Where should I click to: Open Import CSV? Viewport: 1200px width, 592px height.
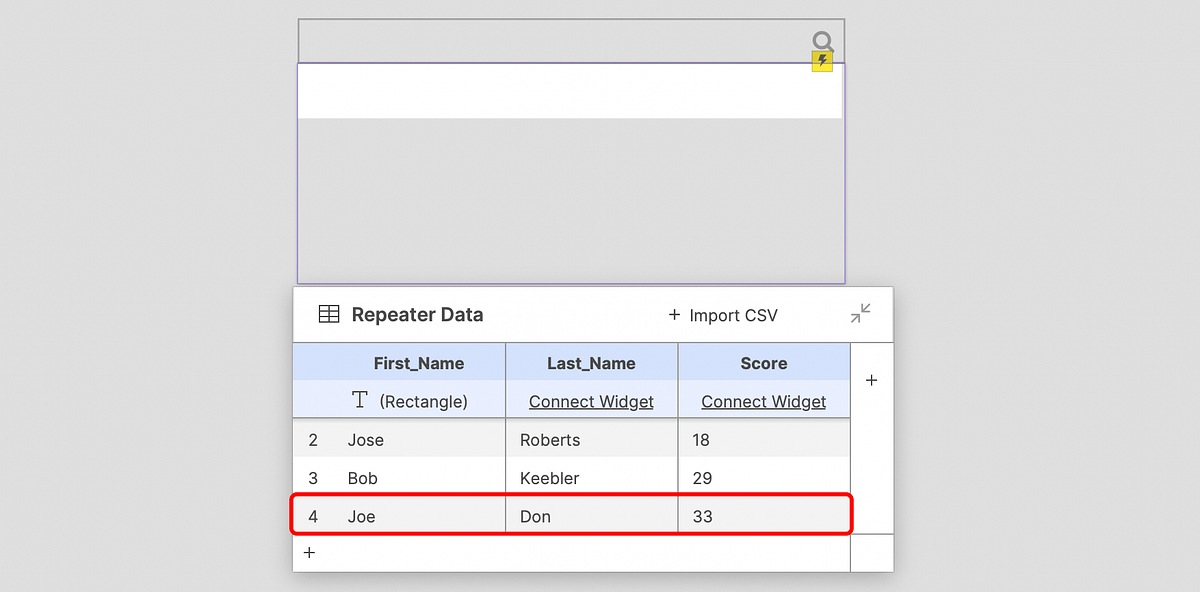coord(733,315)
